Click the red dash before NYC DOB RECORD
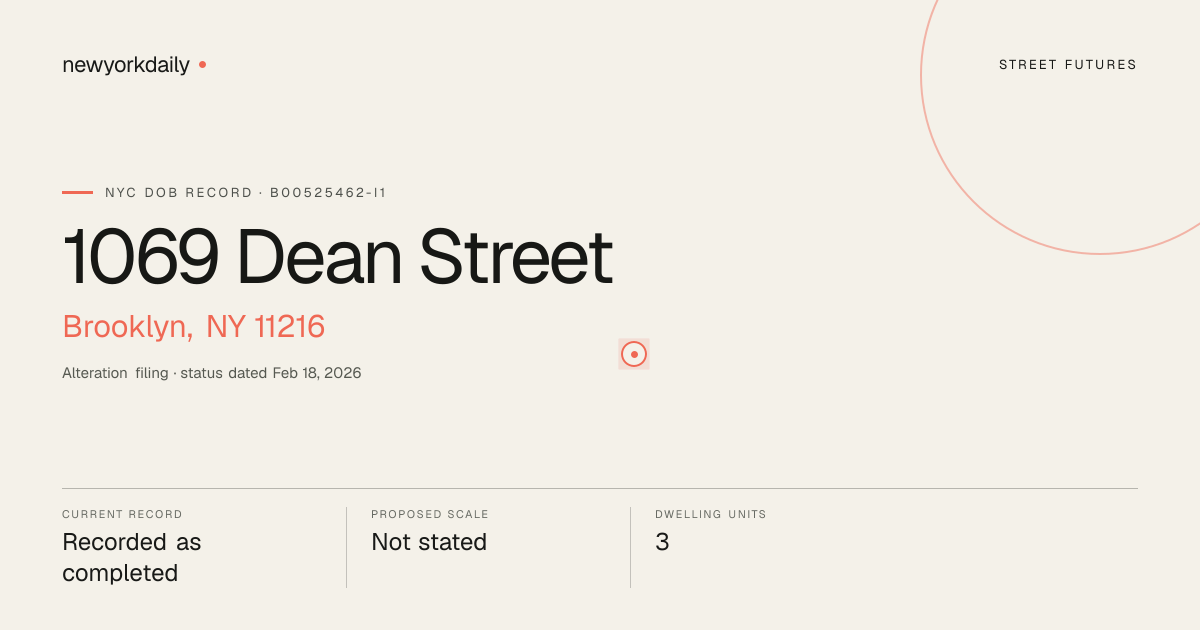1200x630 pixels. pos(77,192)
